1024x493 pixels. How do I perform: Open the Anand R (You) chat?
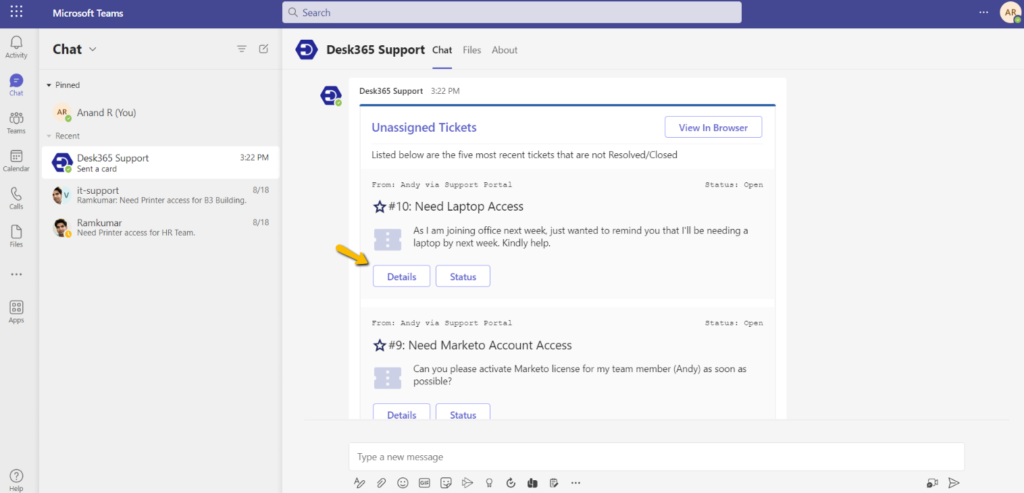[x=160, y=112]
